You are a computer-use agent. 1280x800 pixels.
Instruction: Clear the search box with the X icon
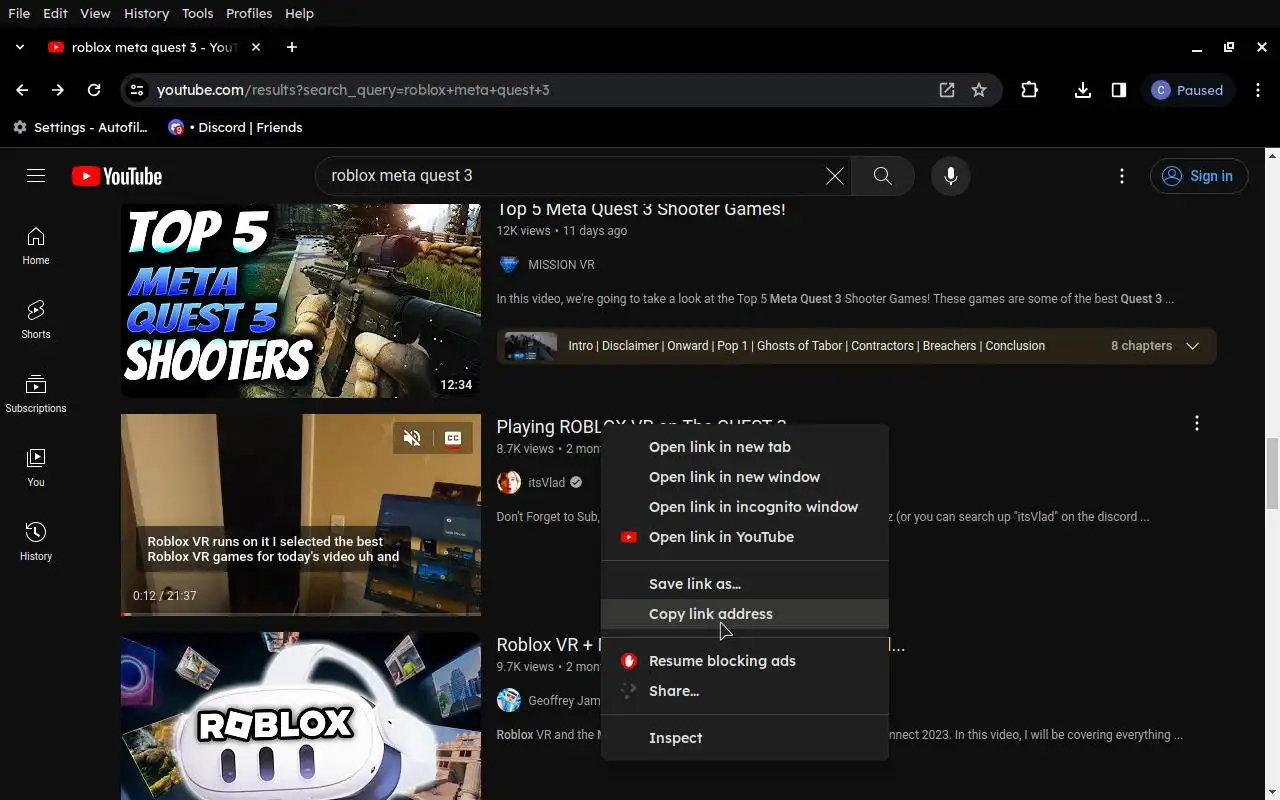pos(834,176)
